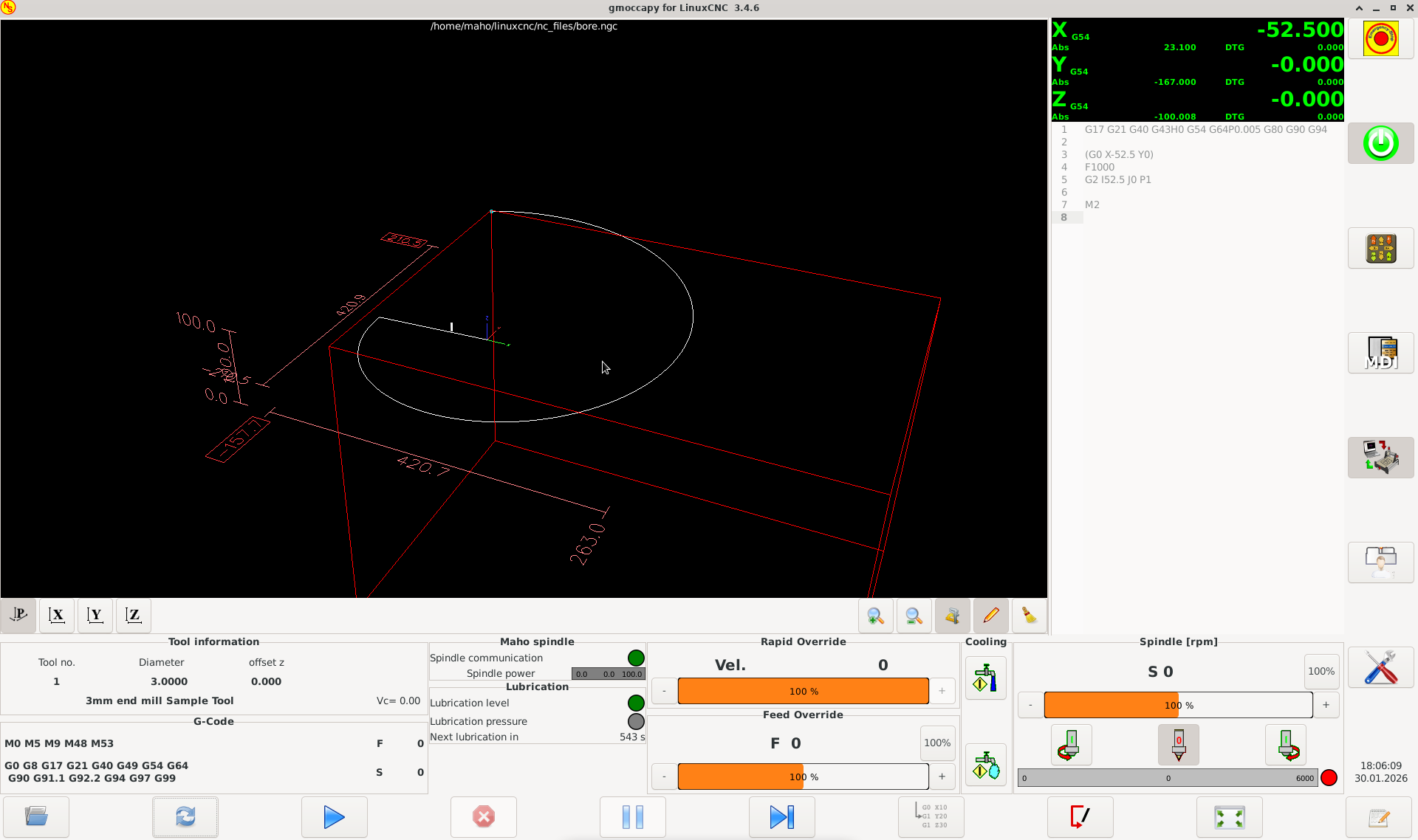
Task: Select perspective view P button
Action: (x=18, y=615)
